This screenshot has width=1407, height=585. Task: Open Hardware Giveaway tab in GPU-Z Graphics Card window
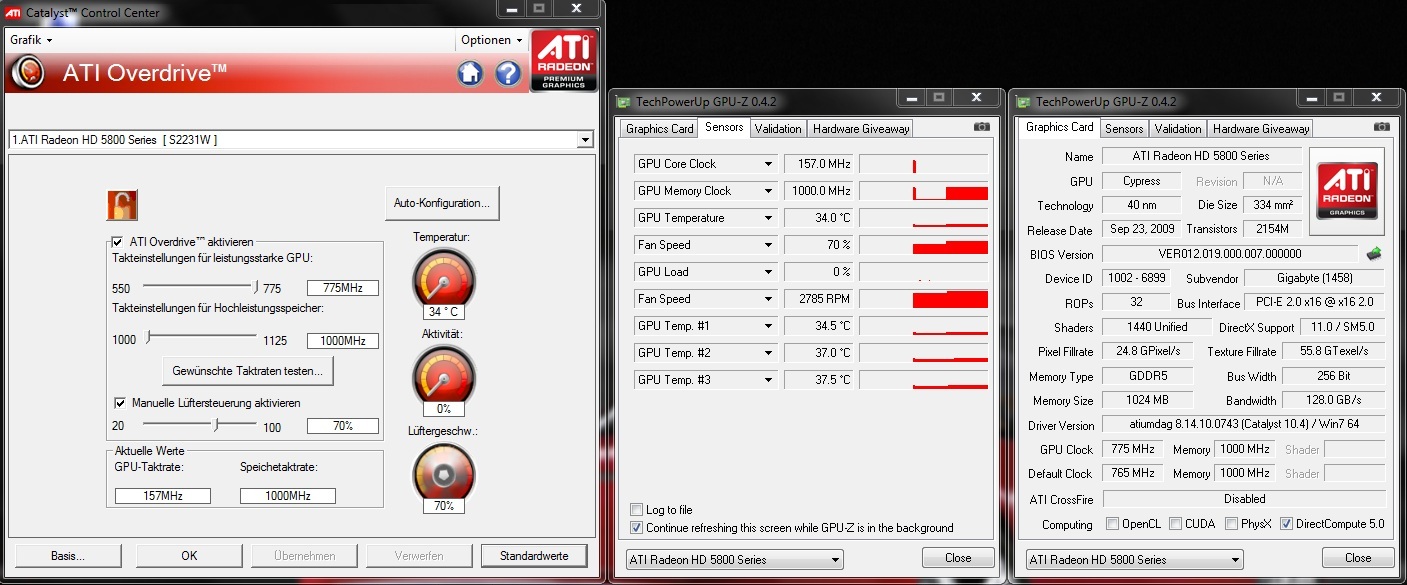point(1261,129)
